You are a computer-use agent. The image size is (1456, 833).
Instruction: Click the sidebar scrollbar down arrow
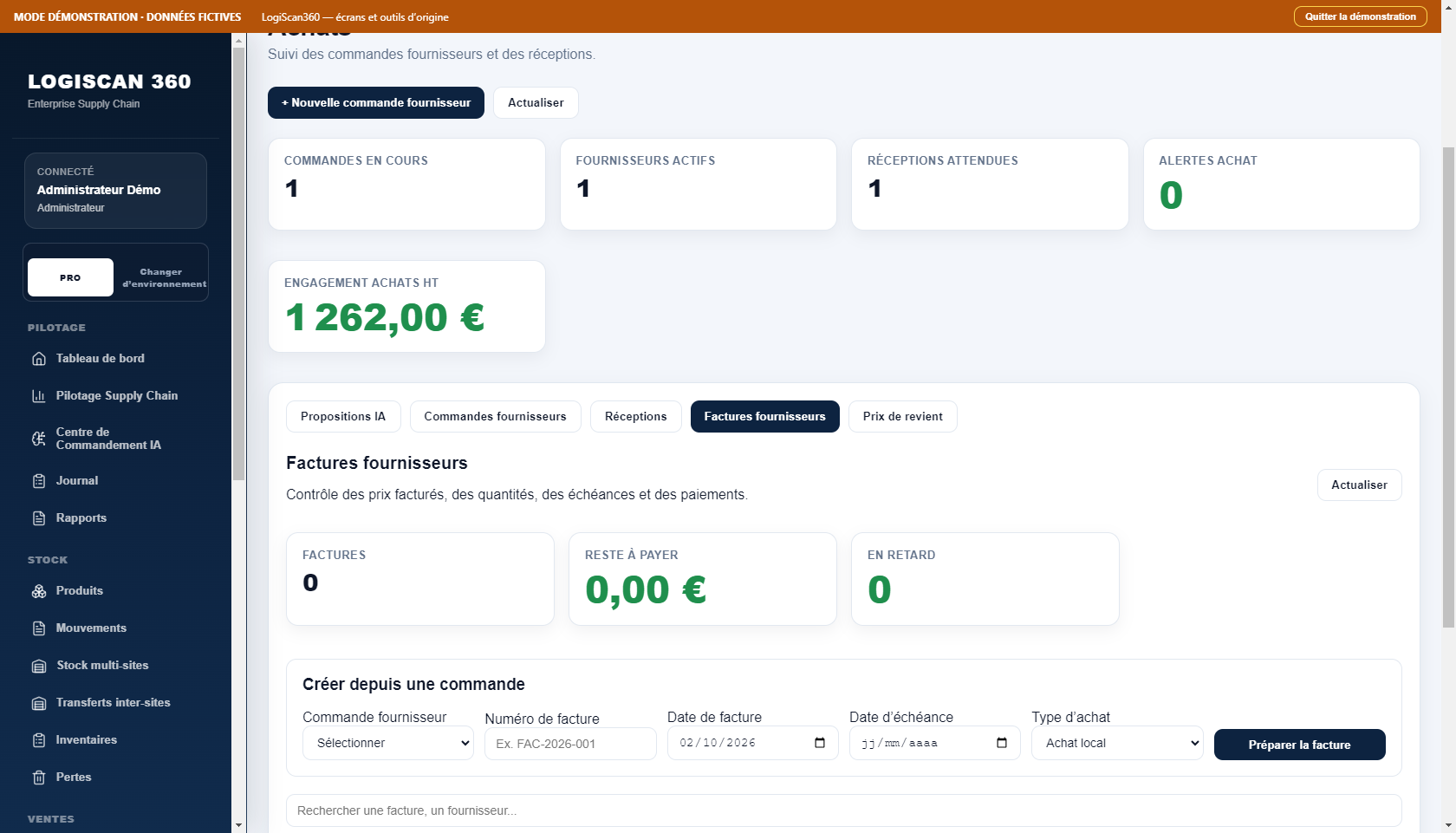(x=239, y=825)
